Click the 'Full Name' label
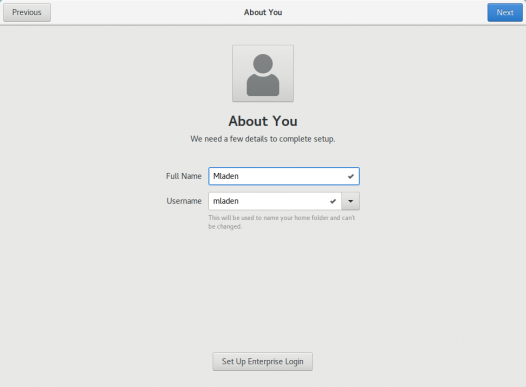The height and width of the screenshot is (387, 526). 184,176
